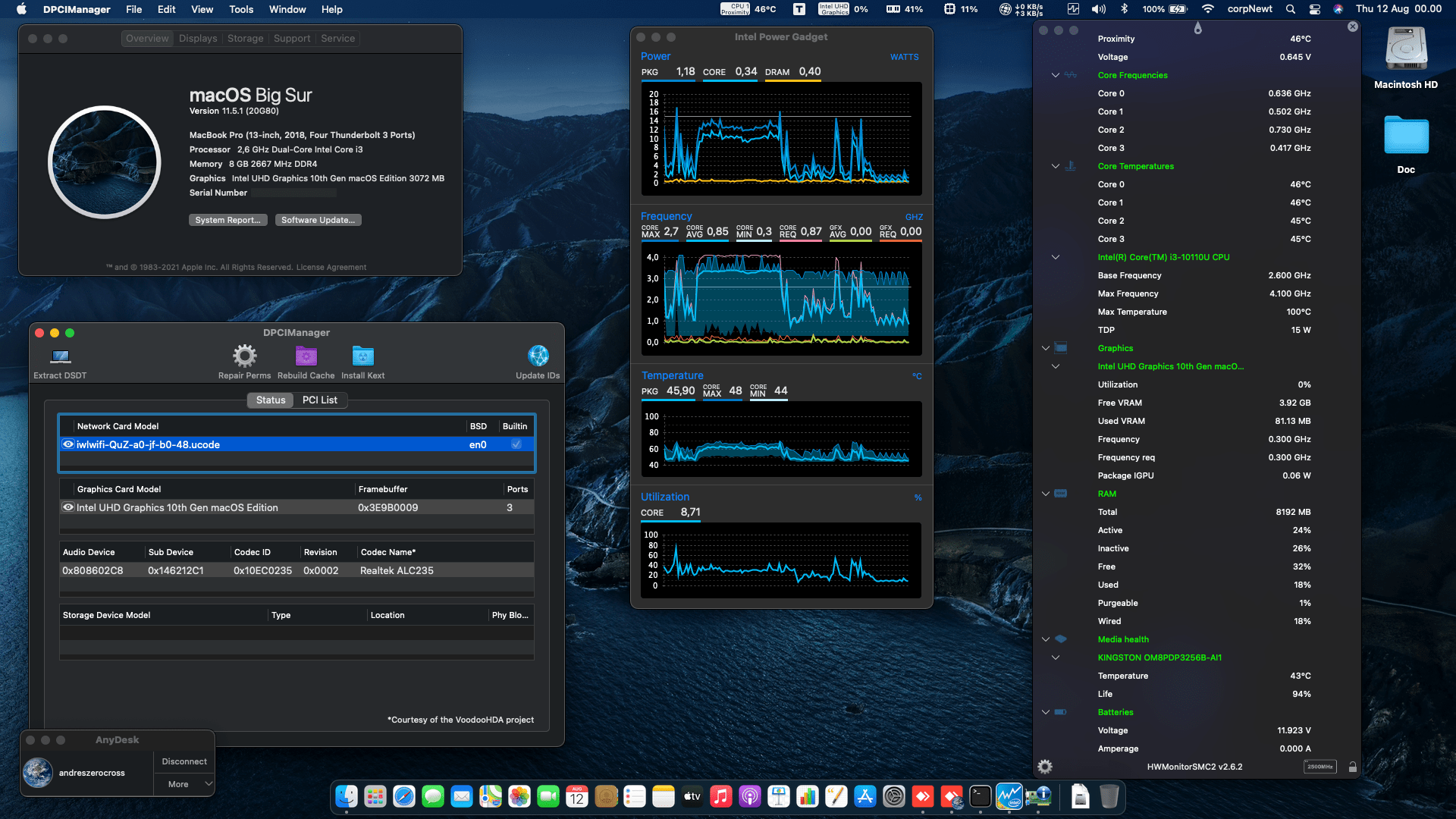Open Numbers from the dock
Viewport: 1456px width, 819px height.
tap(808, 796)
